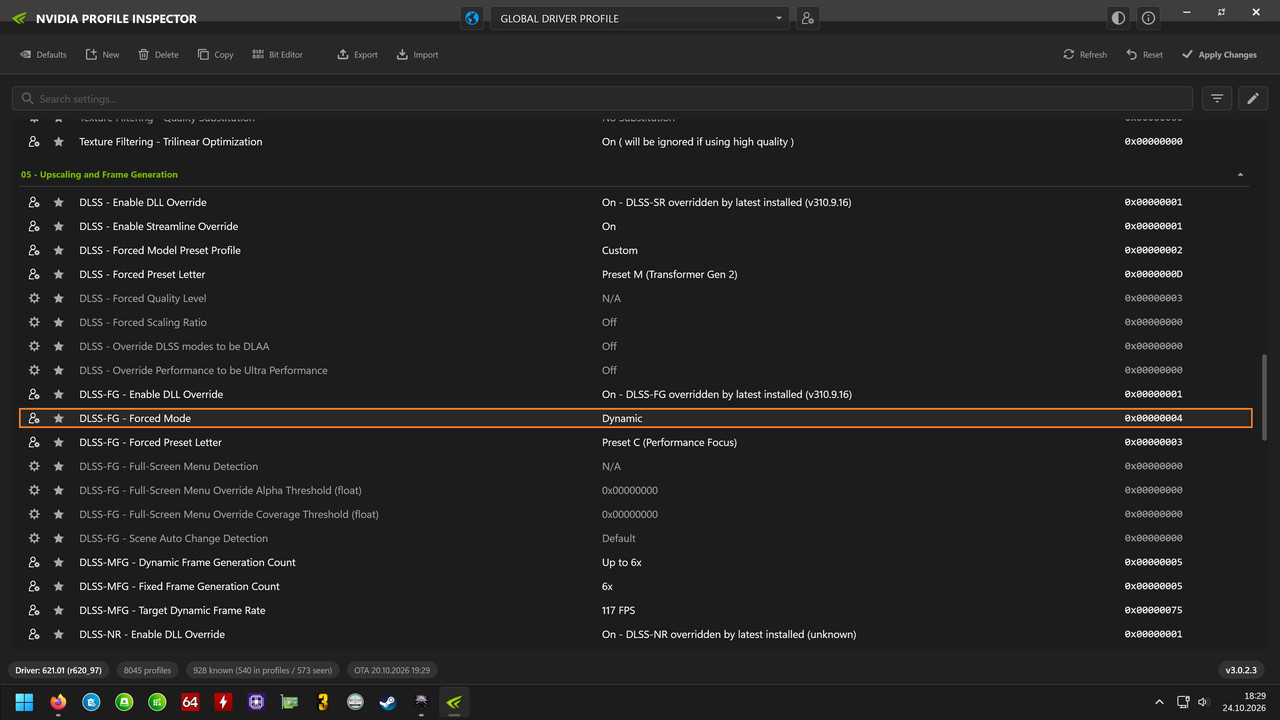
Task: Click the pencil edit icon beside search
Action: (1253, 98)
